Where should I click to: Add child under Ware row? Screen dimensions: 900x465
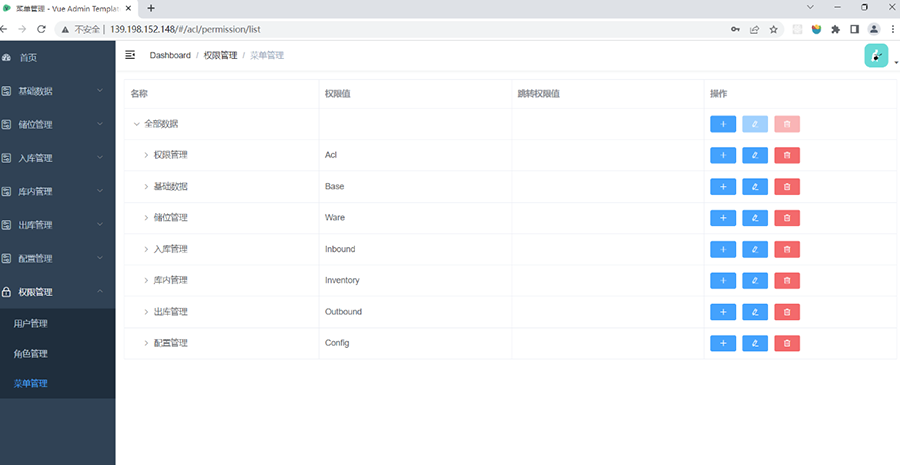(x=723, y=218)
